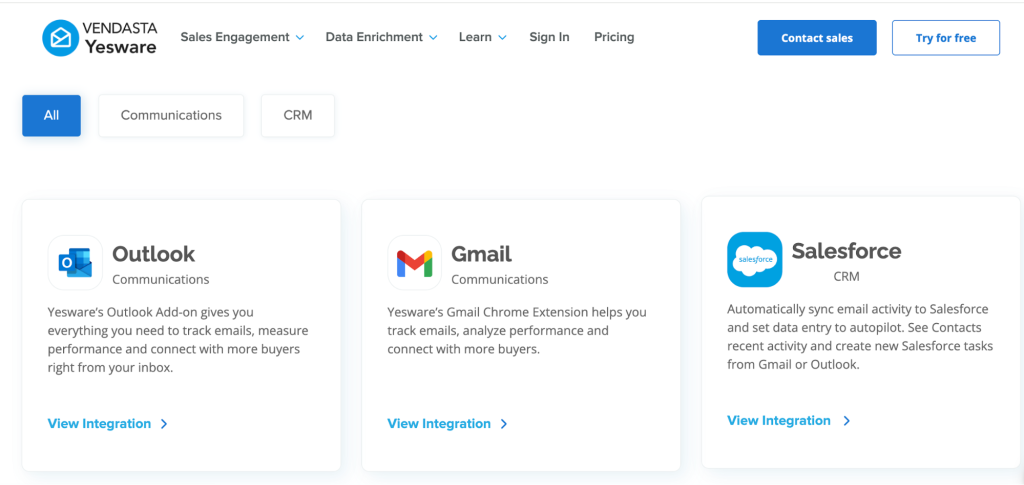Filter by CRM category

pyautogui.click(x=298, y=116)
